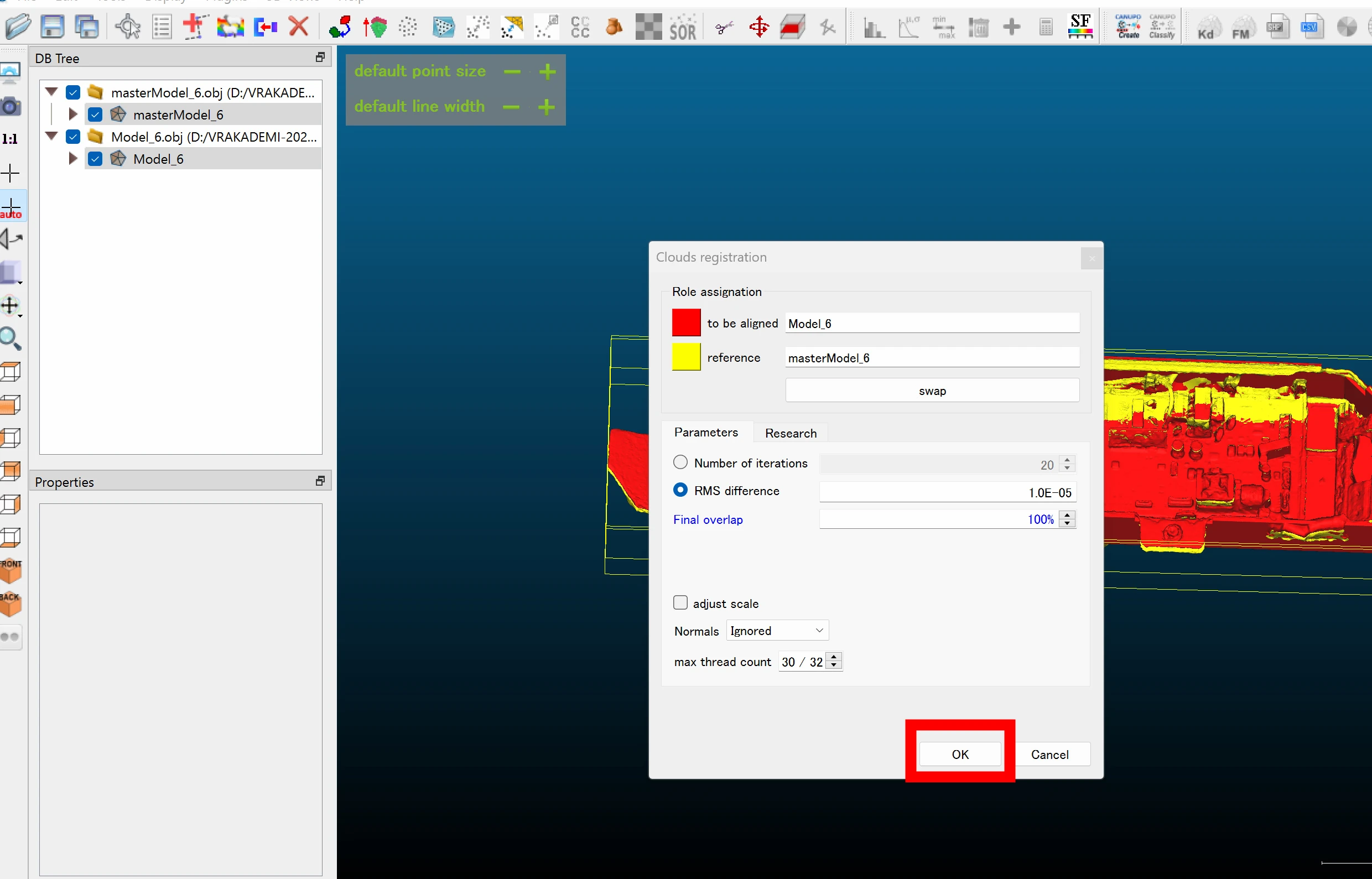Open the SF scalar field icon
1372x879 pixels.
pos(1080,26)
